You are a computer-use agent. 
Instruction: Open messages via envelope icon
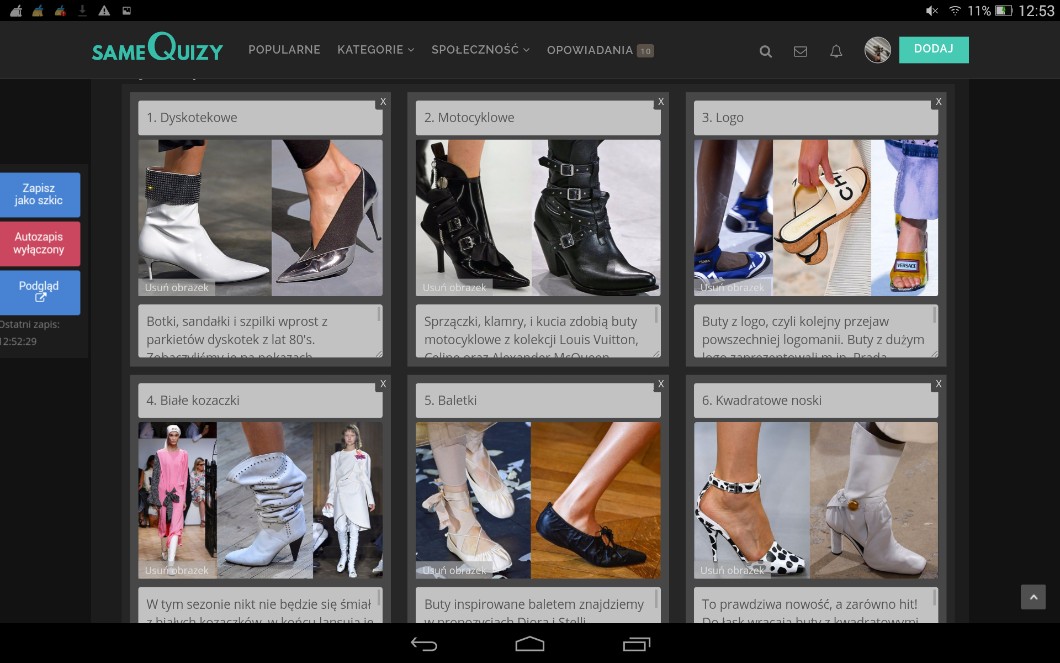[x=800, y=51]
